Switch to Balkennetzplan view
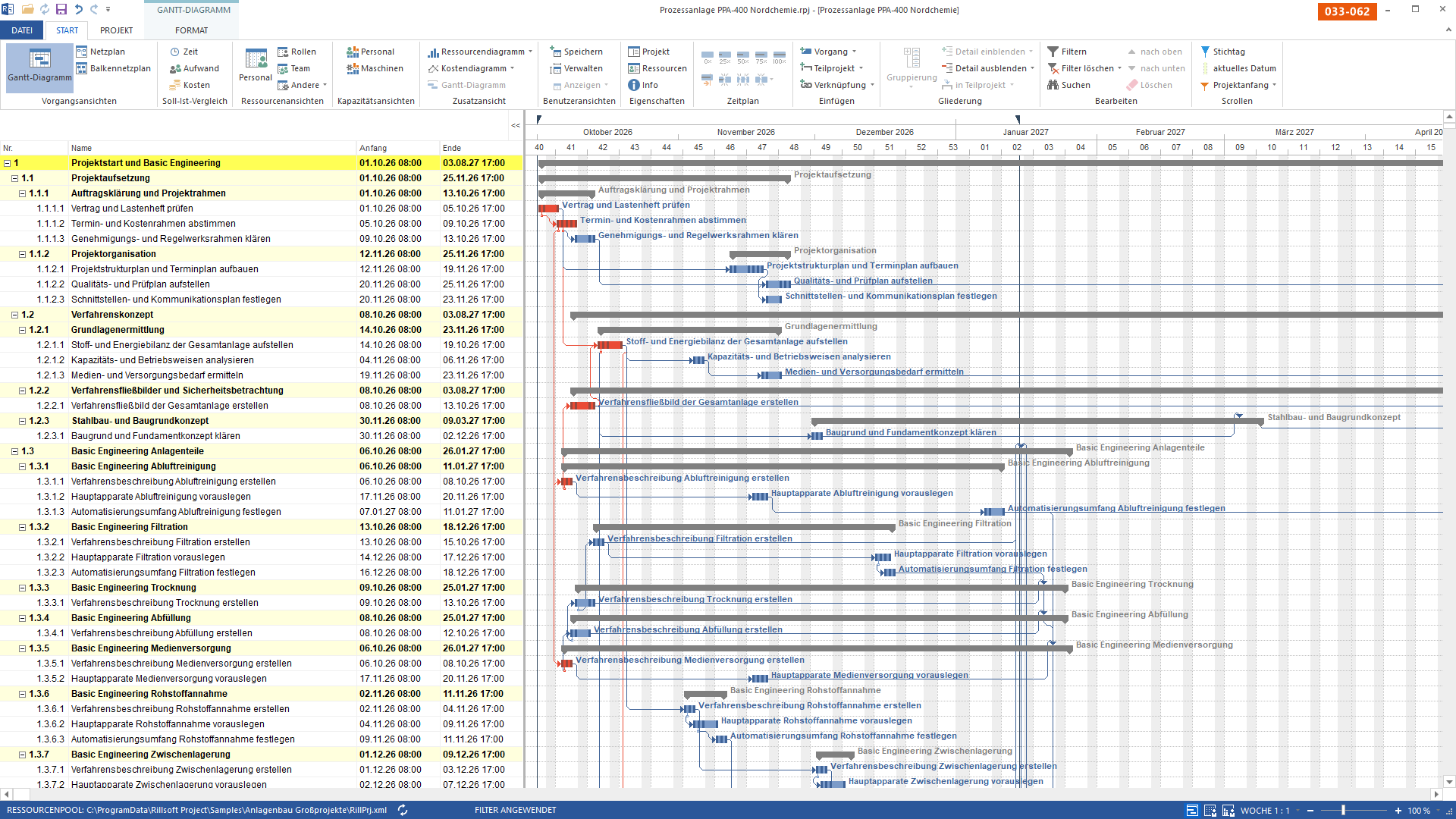Image resolution: width=1456 pixels, height=819 pixels. [x=113, y=68]
